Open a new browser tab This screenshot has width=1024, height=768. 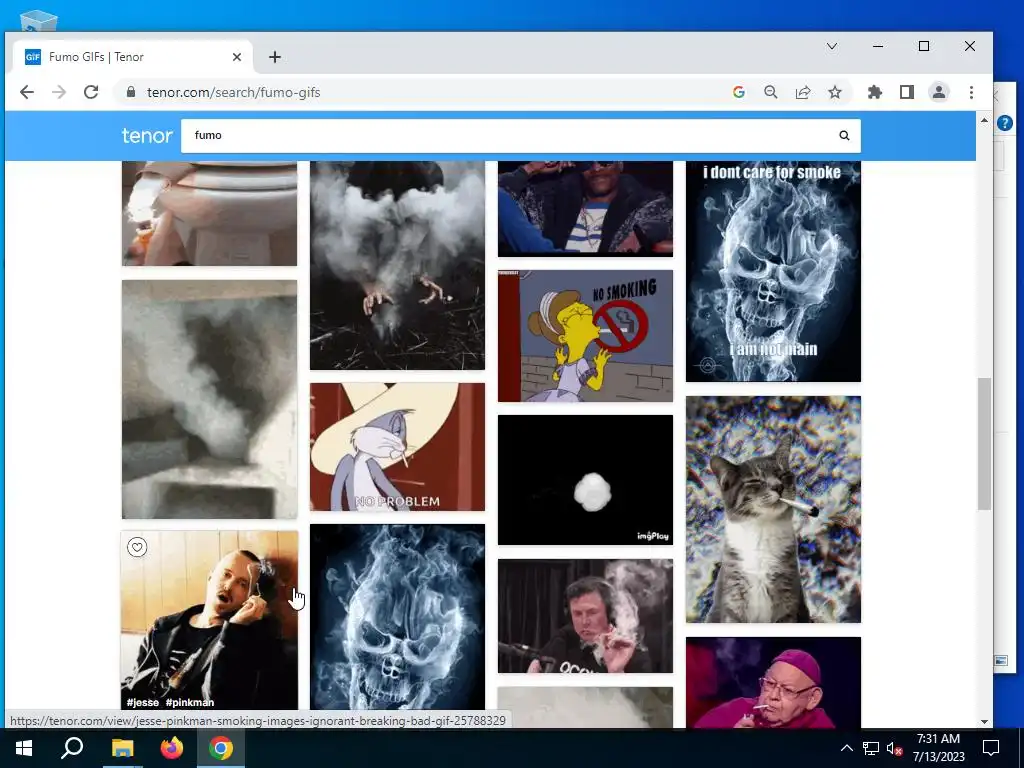(275, 57)
